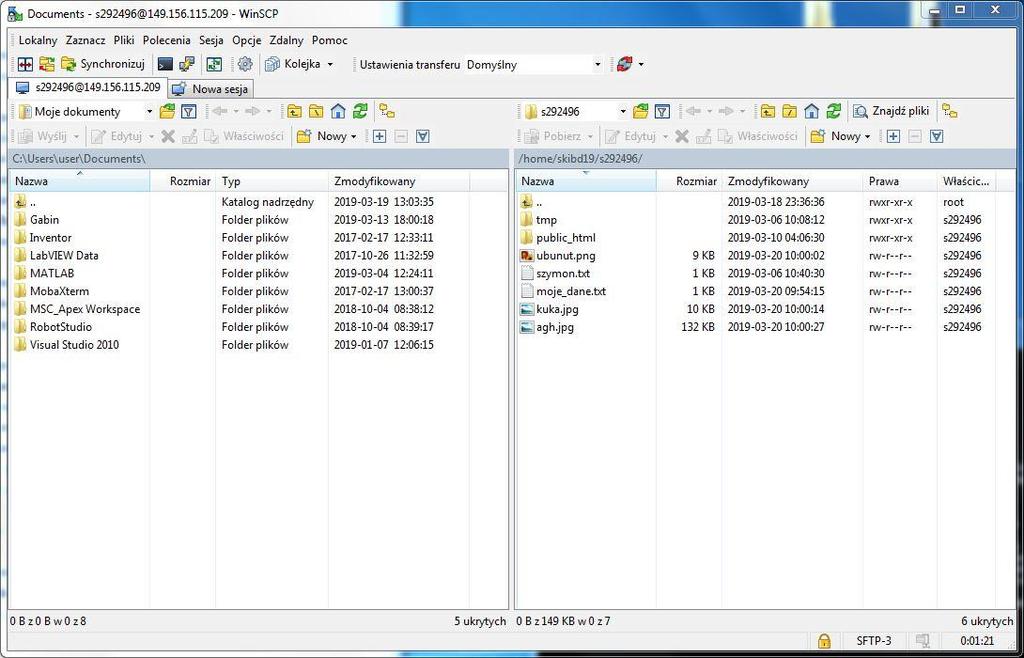The width and height of the screenshot is (1024, 658).
Task: Show the remote directory tree icon
Action: pyautogui.click(x=950, y=112)
